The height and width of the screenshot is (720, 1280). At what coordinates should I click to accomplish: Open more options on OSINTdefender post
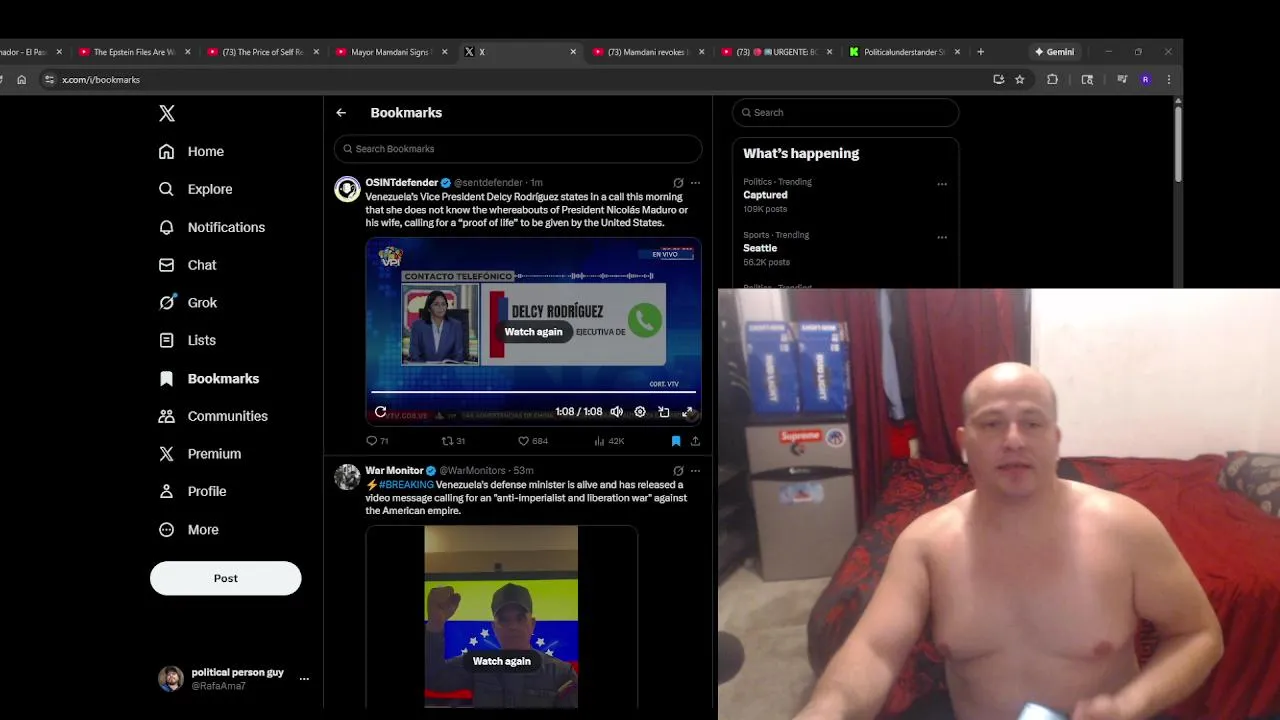(695, 183)
